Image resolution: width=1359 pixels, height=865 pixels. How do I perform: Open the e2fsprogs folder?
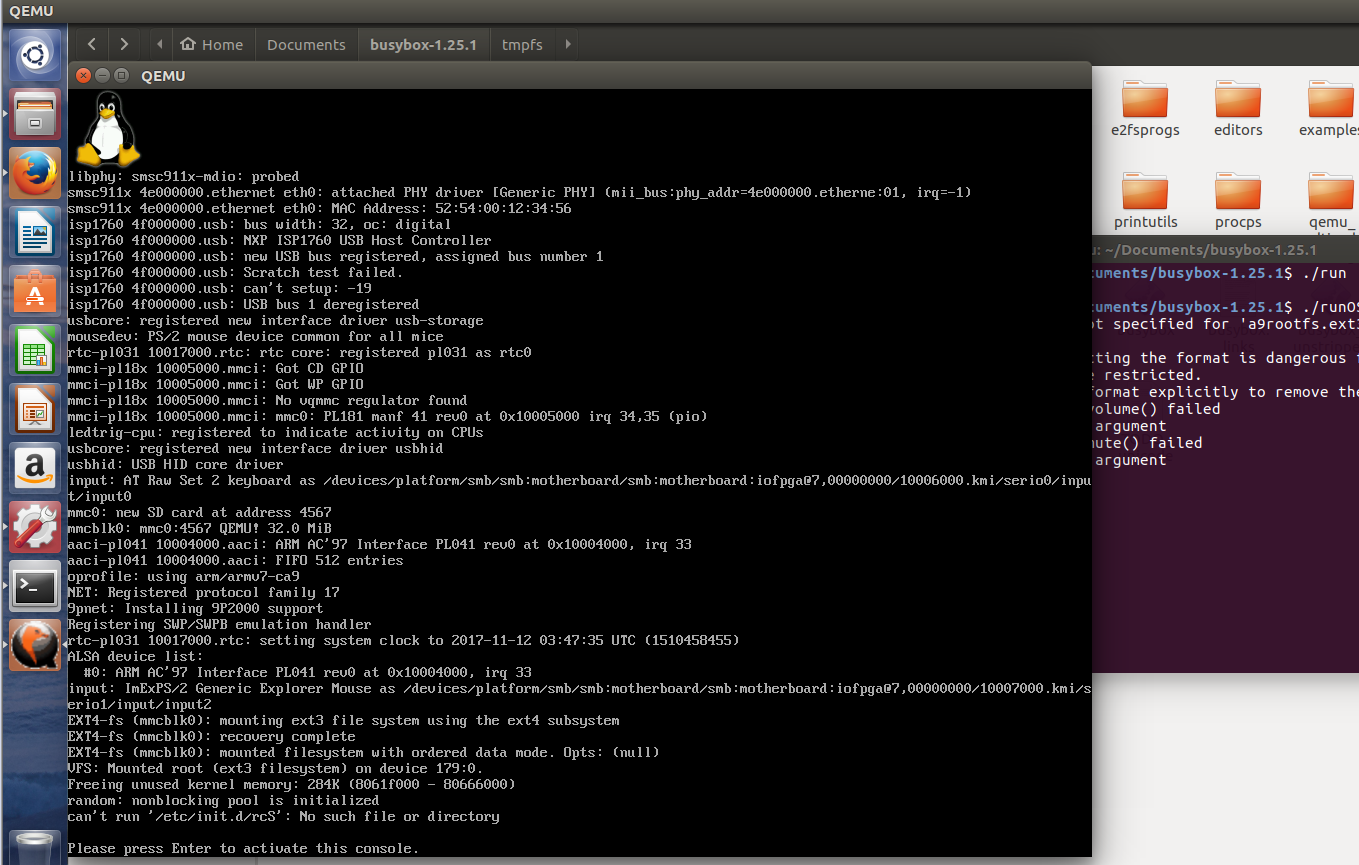pos(1145,109)
